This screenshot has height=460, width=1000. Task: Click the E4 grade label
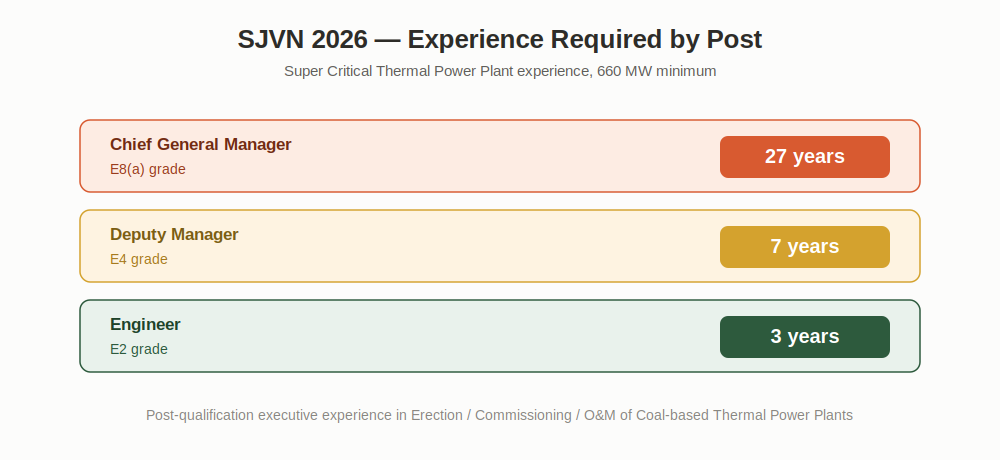tap(139, 259)
